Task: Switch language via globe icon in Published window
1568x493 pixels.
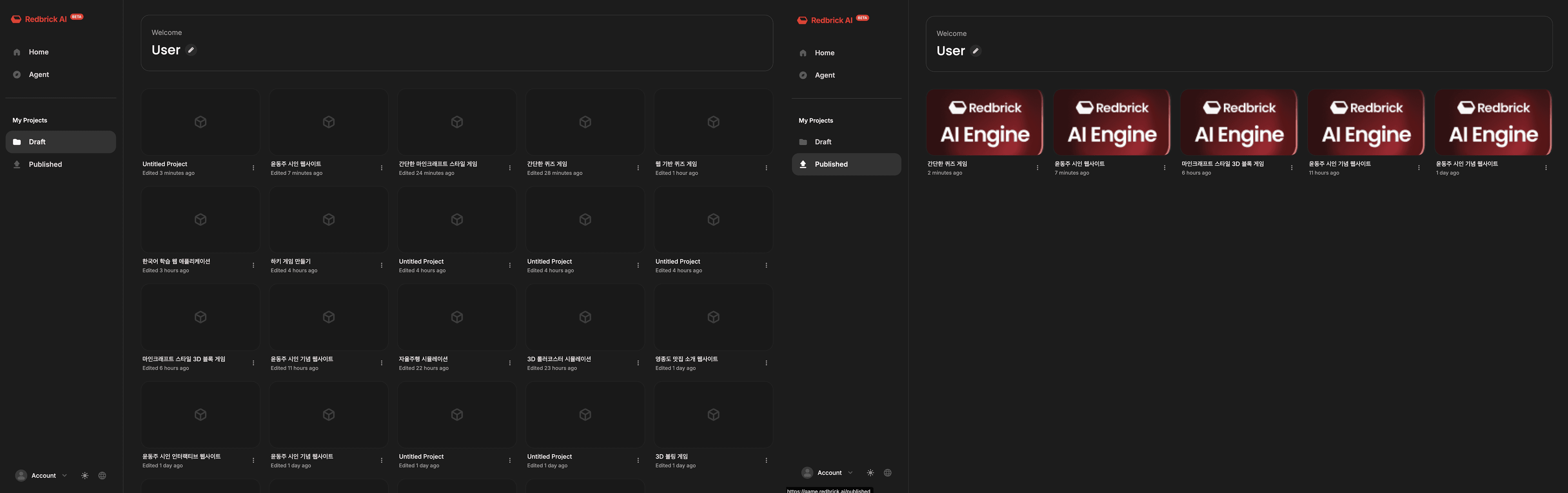Action: [887, 473]
